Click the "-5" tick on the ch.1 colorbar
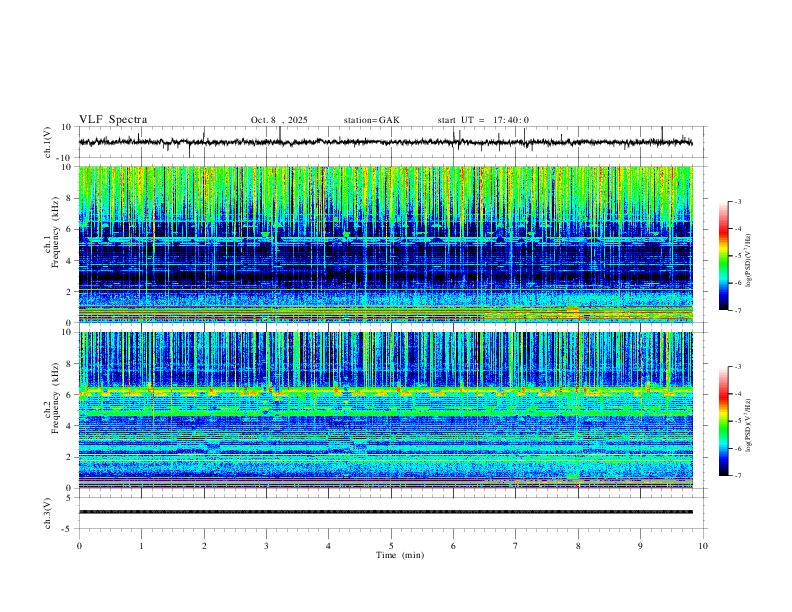The width and height of the screenshot is (792, 612). coord(738,256)
